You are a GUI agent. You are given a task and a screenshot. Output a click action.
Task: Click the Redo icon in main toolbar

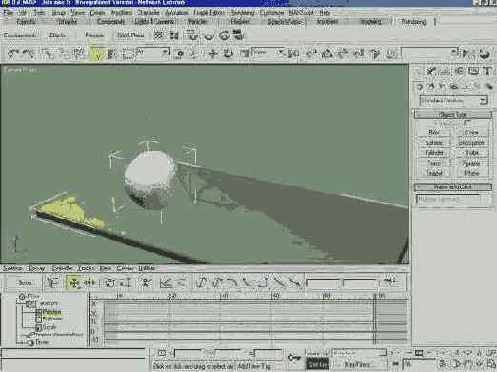(28, 53)
